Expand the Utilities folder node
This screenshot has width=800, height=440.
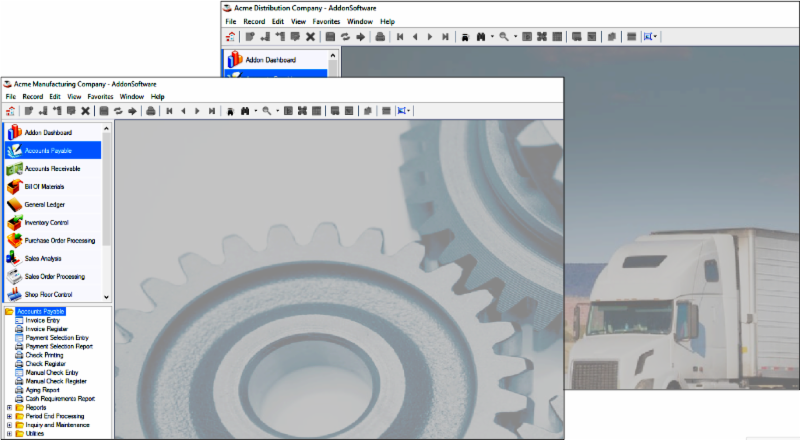tap(9, 432)
